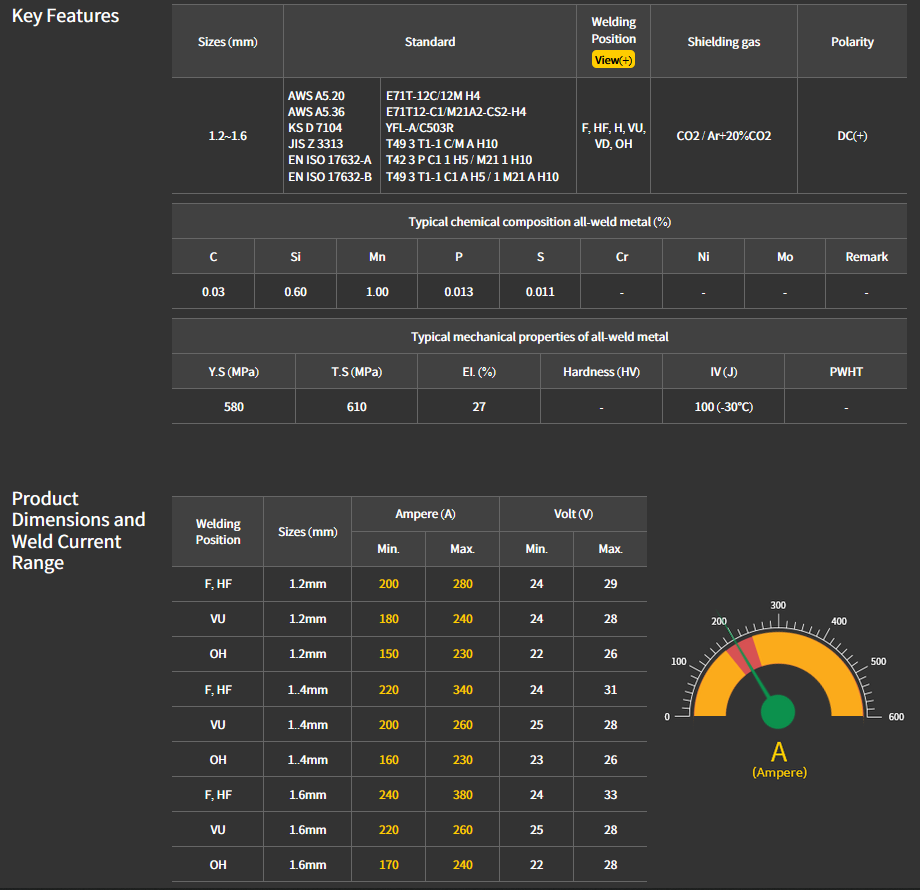Viewport: 920px width, 890px height.
Task: Click the DC(+) polarity value
Action: 852,136
